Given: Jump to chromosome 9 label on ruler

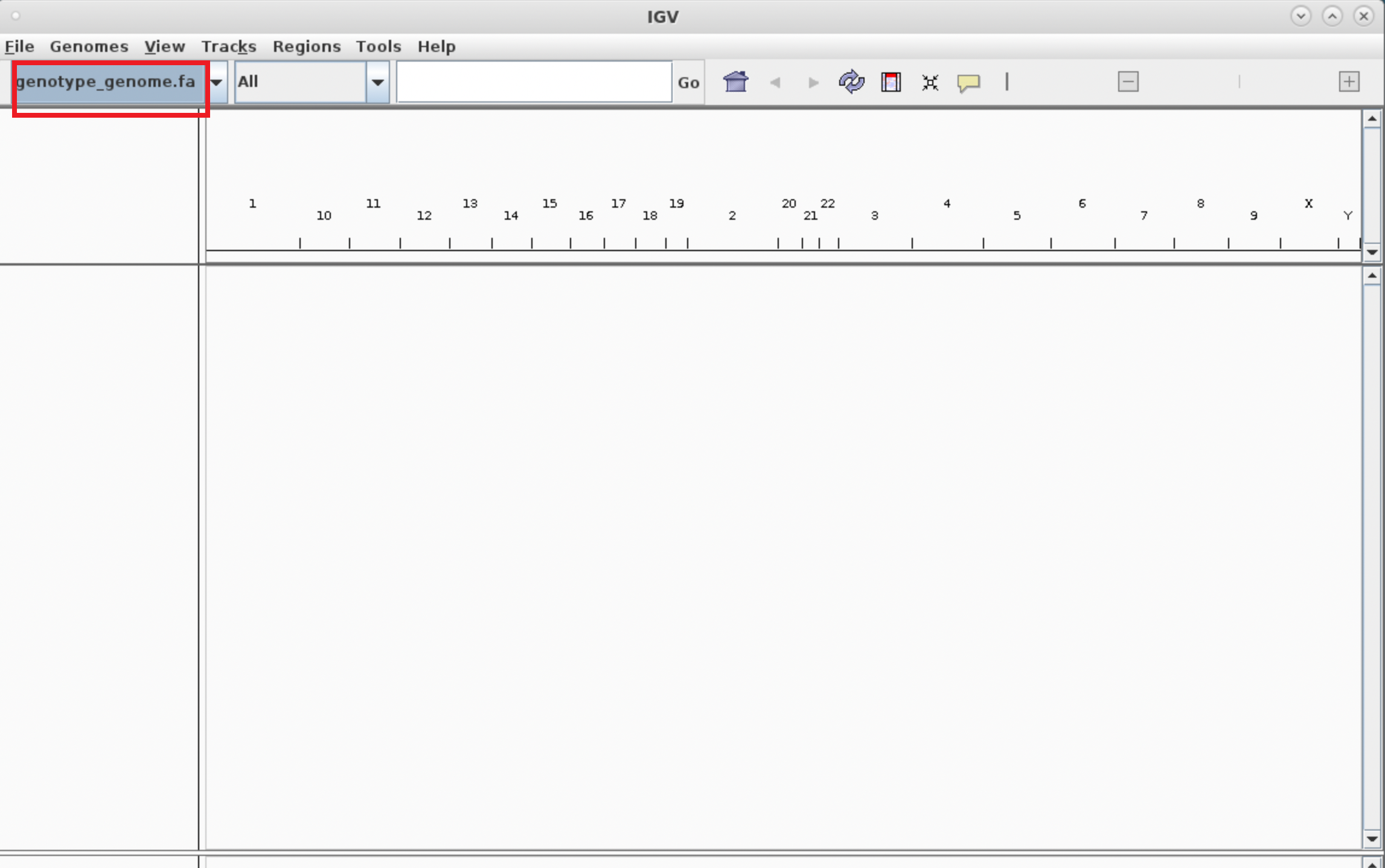Looking at the screenshot, I should click(1254, 215).
